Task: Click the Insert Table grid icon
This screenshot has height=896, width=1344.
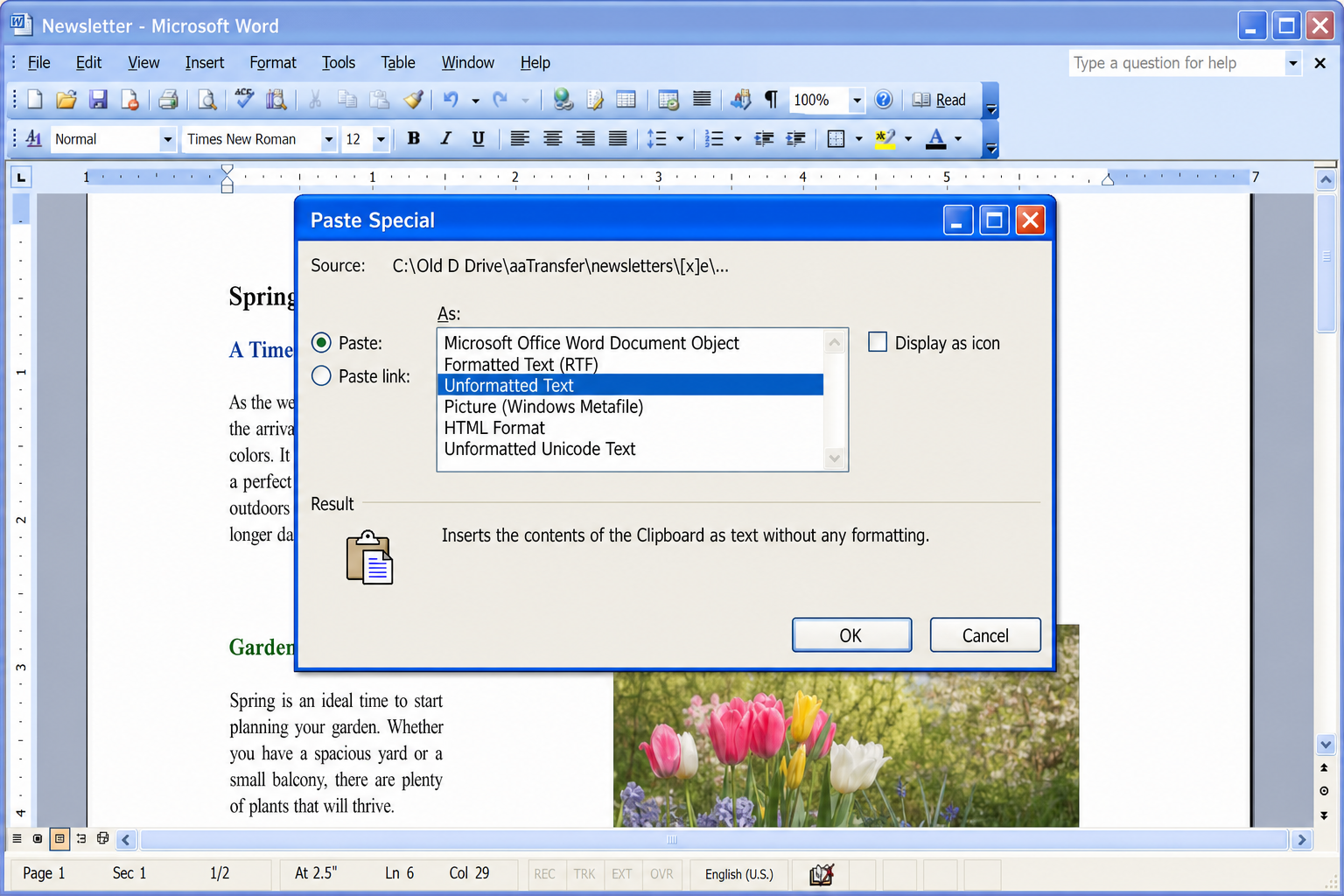Action: click(626, 100)
